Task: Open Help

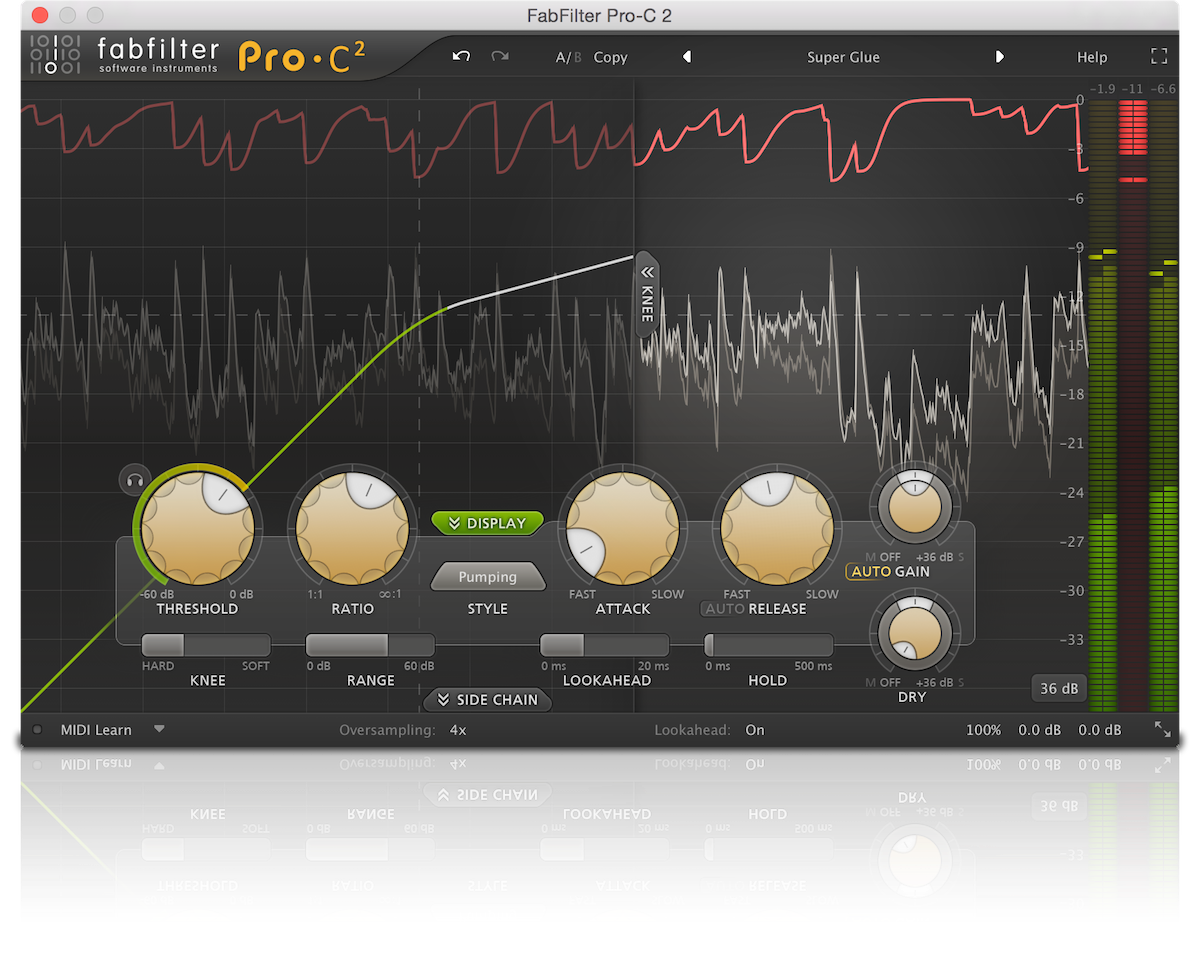Action: point(1092,57)
